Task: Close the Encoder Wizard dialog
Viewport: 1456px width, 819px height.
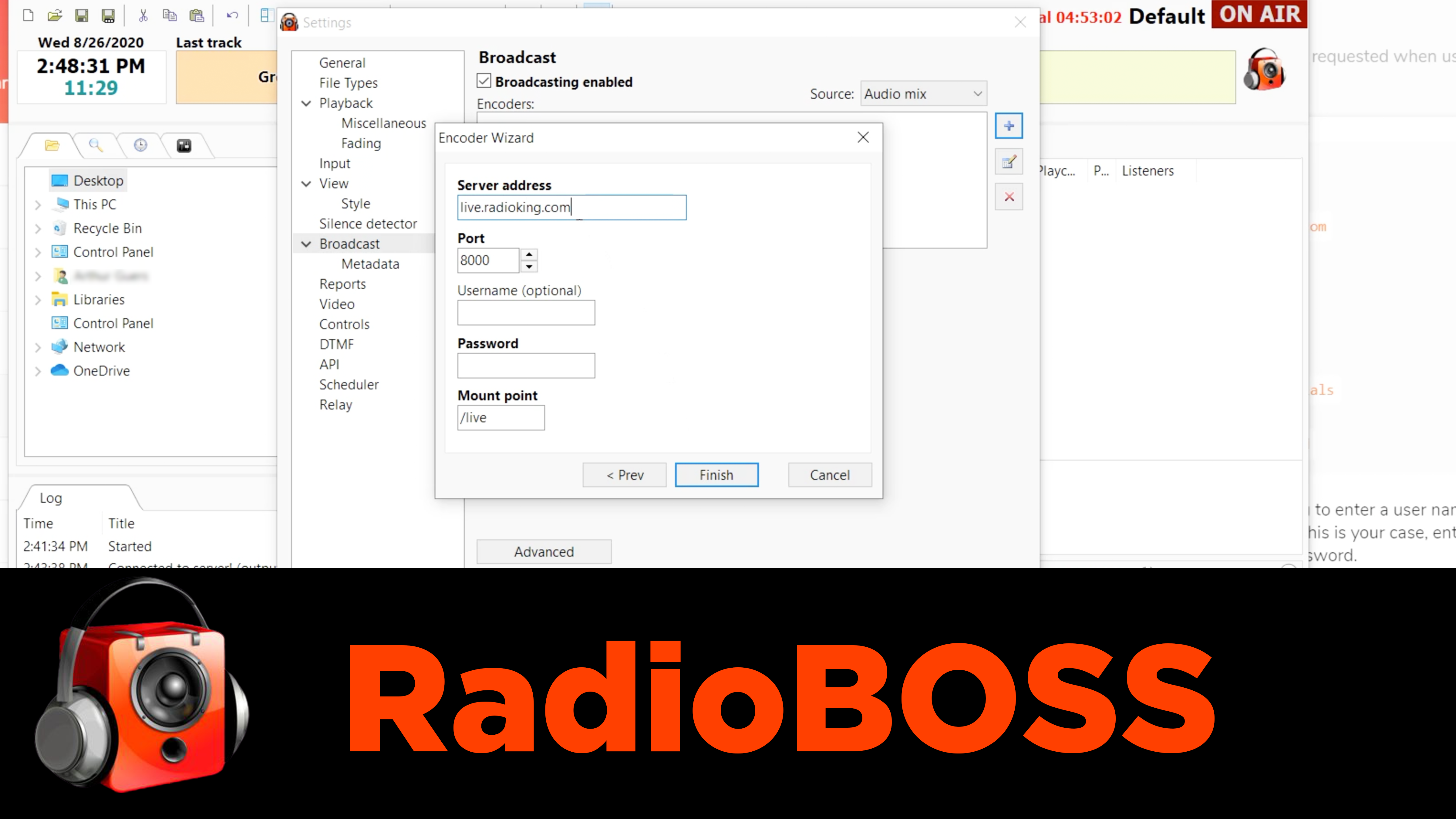Action: [x=862, y=137]
